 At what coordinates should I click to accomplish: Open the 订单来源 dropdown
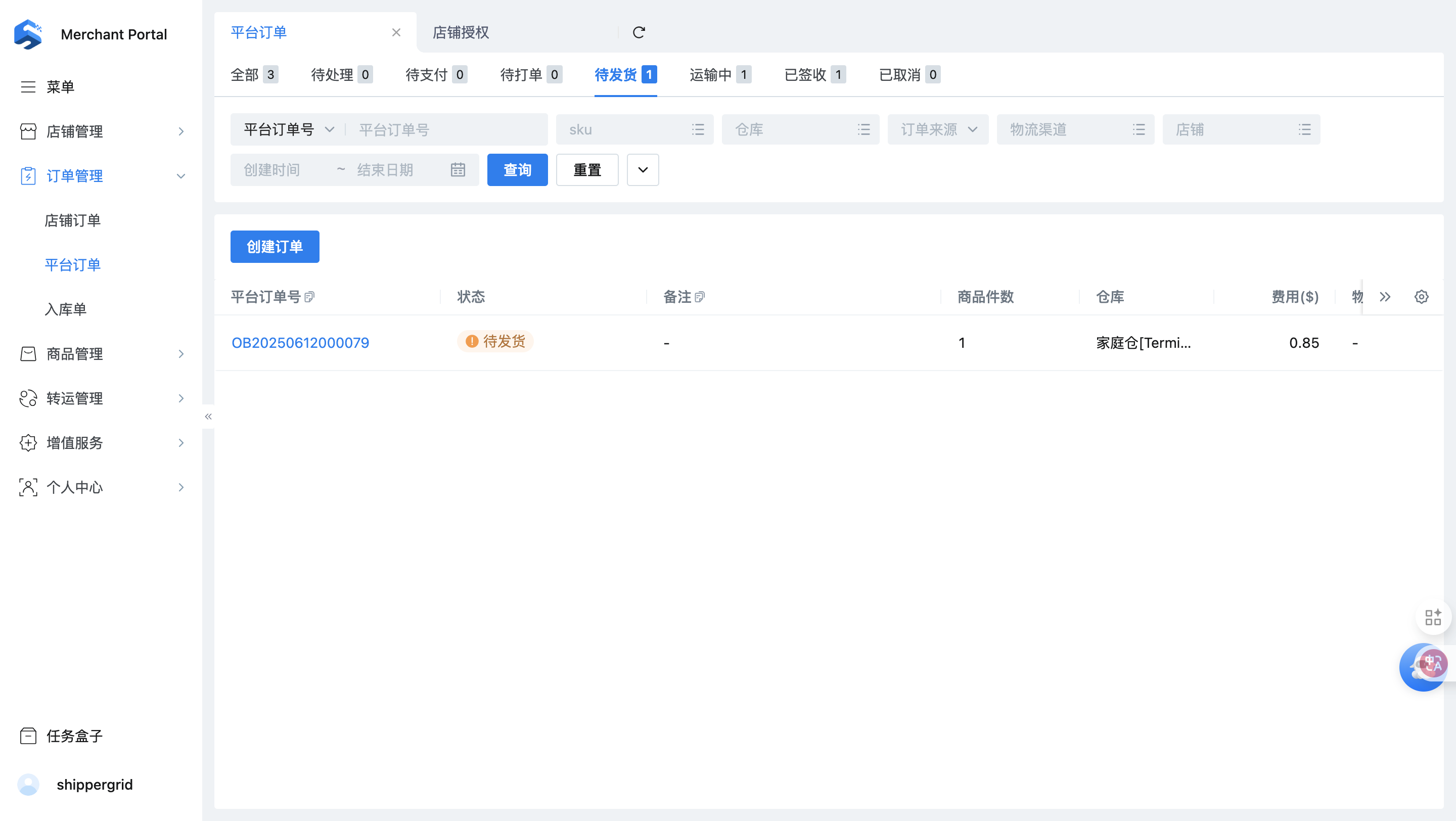(938, 129)
